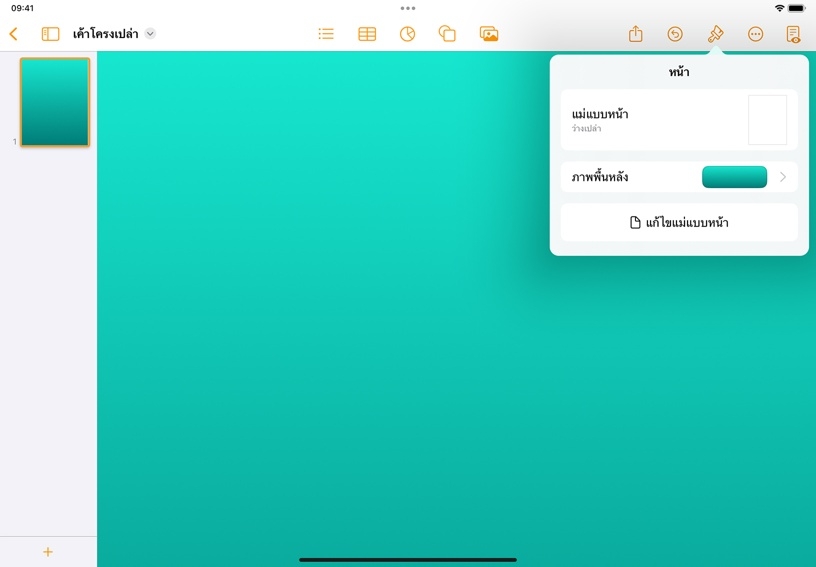This screenshot has height=567, width=816.
Task: Undo the last action
Action: (675, 34)
